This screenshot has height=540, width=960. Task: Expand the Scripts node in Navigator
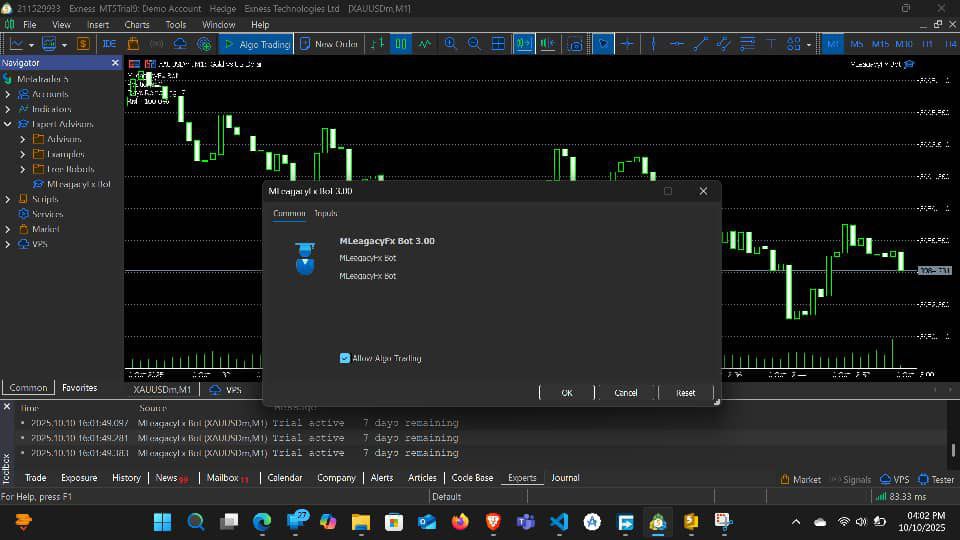click(x=8, y=199)
